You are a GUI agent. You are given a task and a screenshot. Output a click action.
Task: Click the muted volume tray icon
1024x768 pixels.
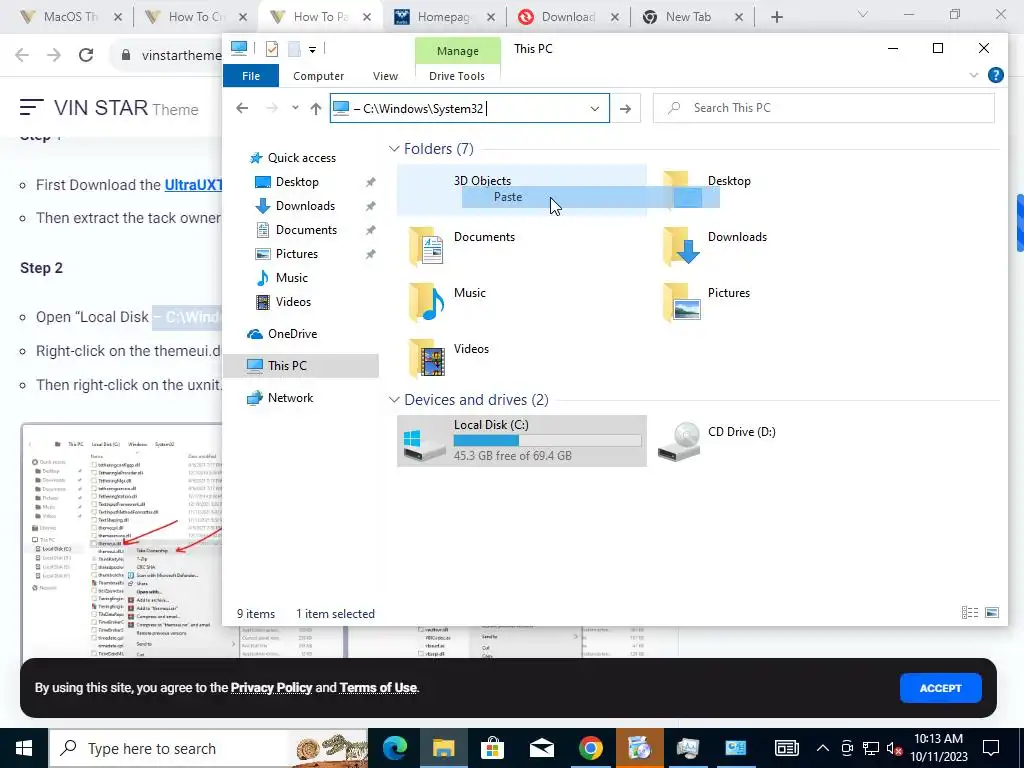[893, 748]
